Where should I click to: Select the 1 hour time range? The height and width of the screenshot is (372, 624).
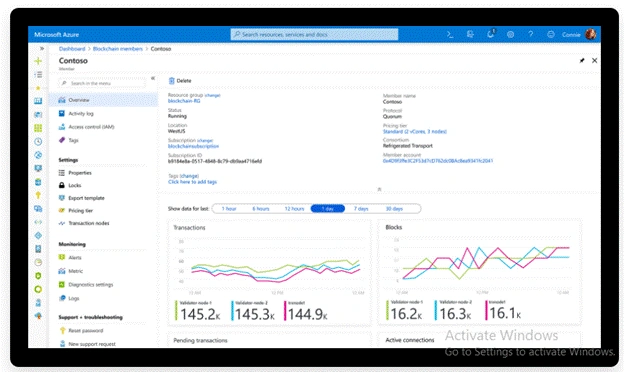pos(229,209)
